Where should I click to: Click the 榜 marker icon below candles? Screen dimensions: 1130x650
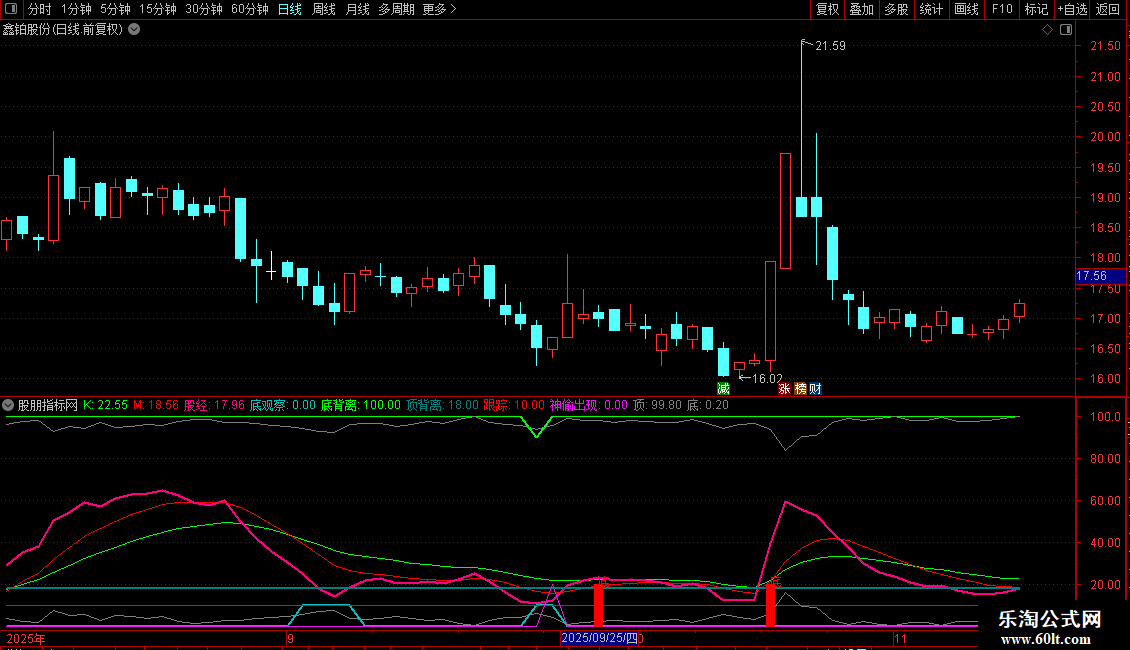pyautogui.click(x=800, y=388)
